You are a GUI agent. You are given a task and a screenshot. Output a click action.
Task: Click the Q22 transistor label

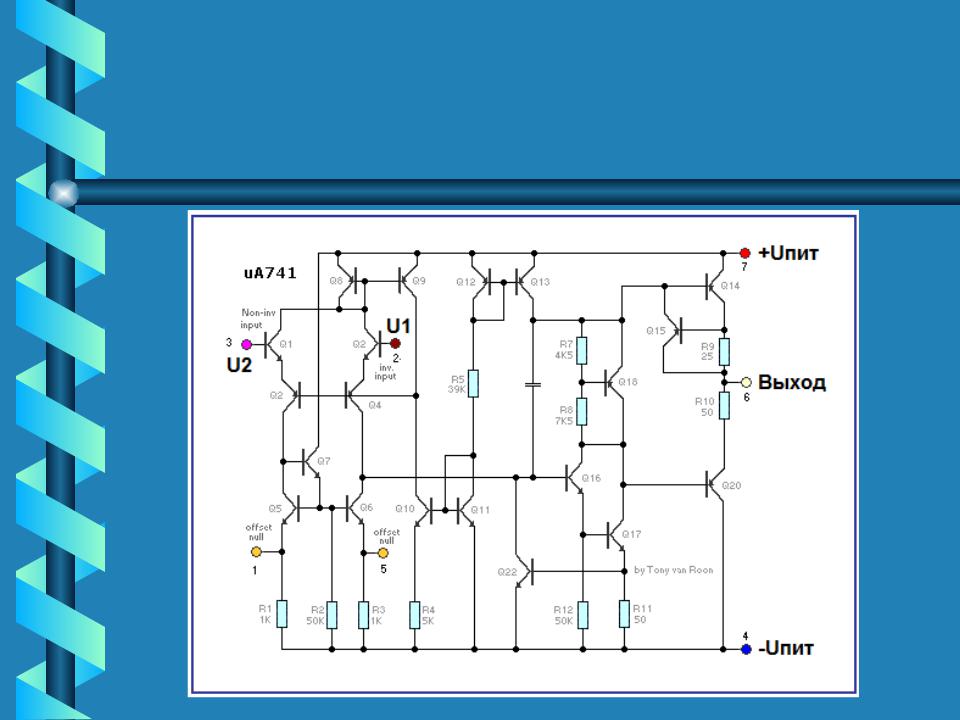507,572
